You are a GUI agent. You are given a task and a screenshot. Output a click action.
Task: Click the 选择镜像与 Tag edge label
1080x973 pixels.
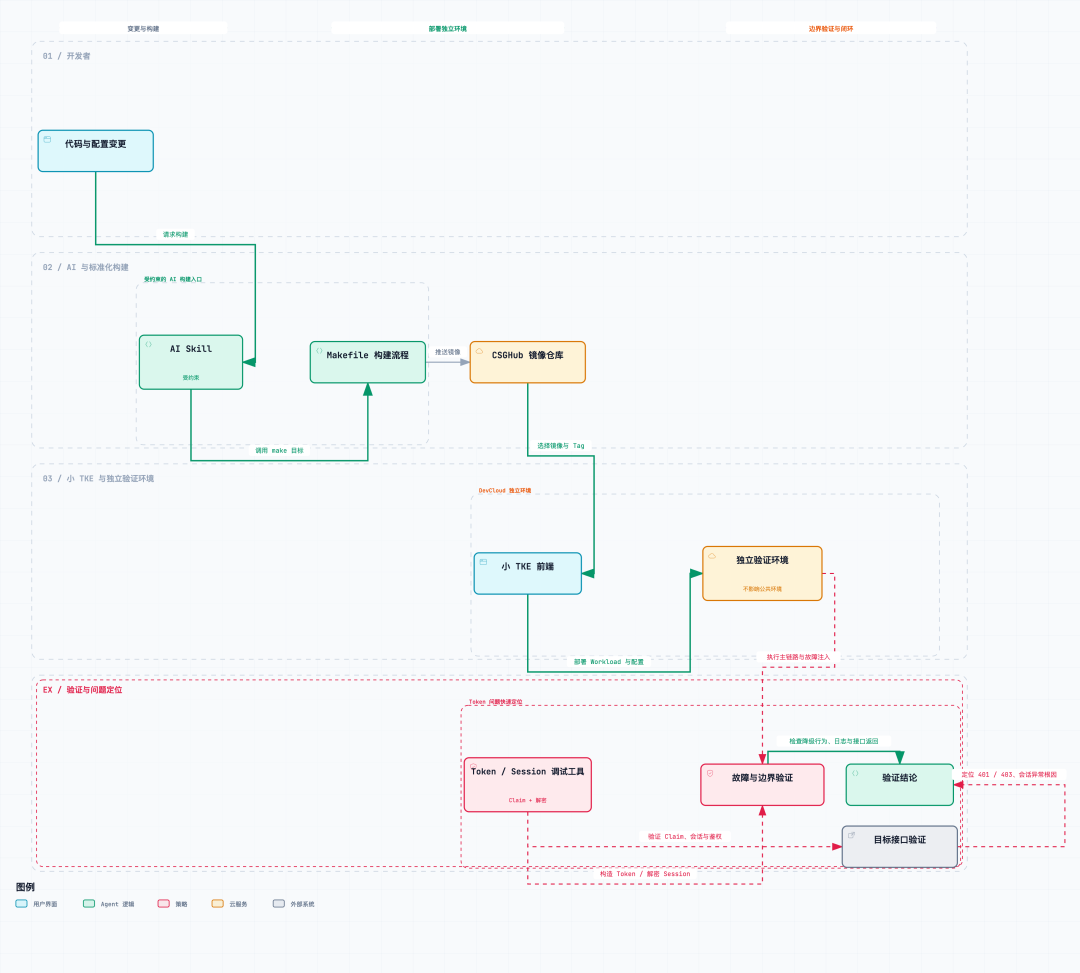tap(561, 446)
